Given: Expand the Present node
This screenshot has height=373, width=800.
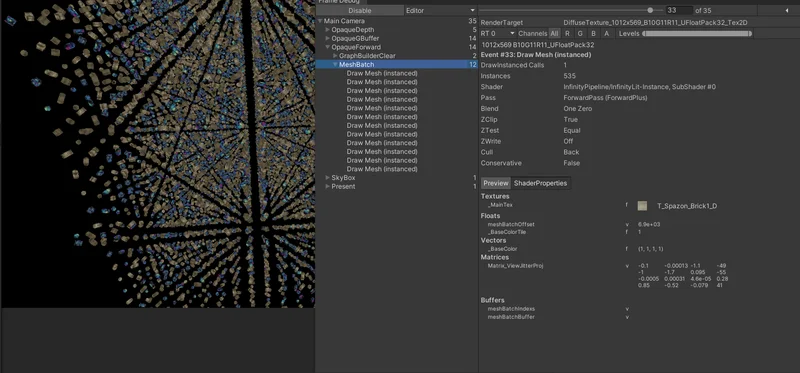Looking at the screenshot, I should coord(328,186).
